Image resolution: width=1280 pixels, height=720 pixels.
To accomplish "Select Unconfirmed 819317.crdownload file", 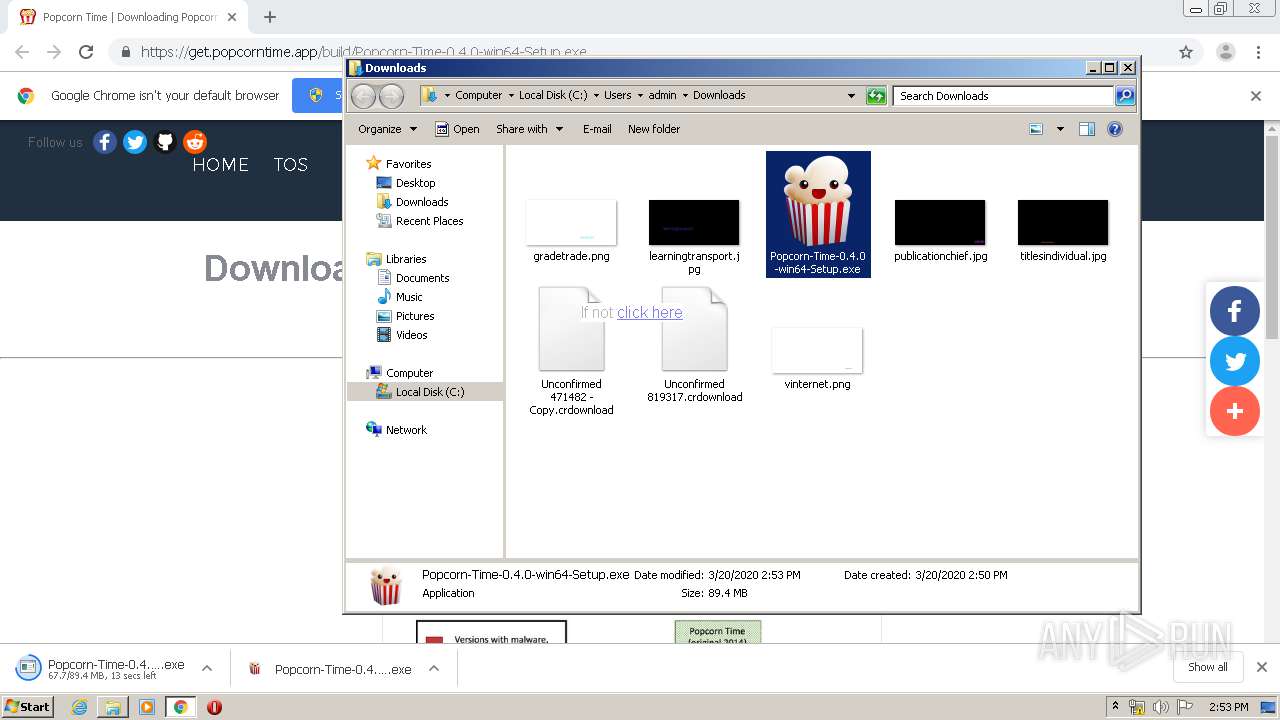I will (x=694, y=345).
